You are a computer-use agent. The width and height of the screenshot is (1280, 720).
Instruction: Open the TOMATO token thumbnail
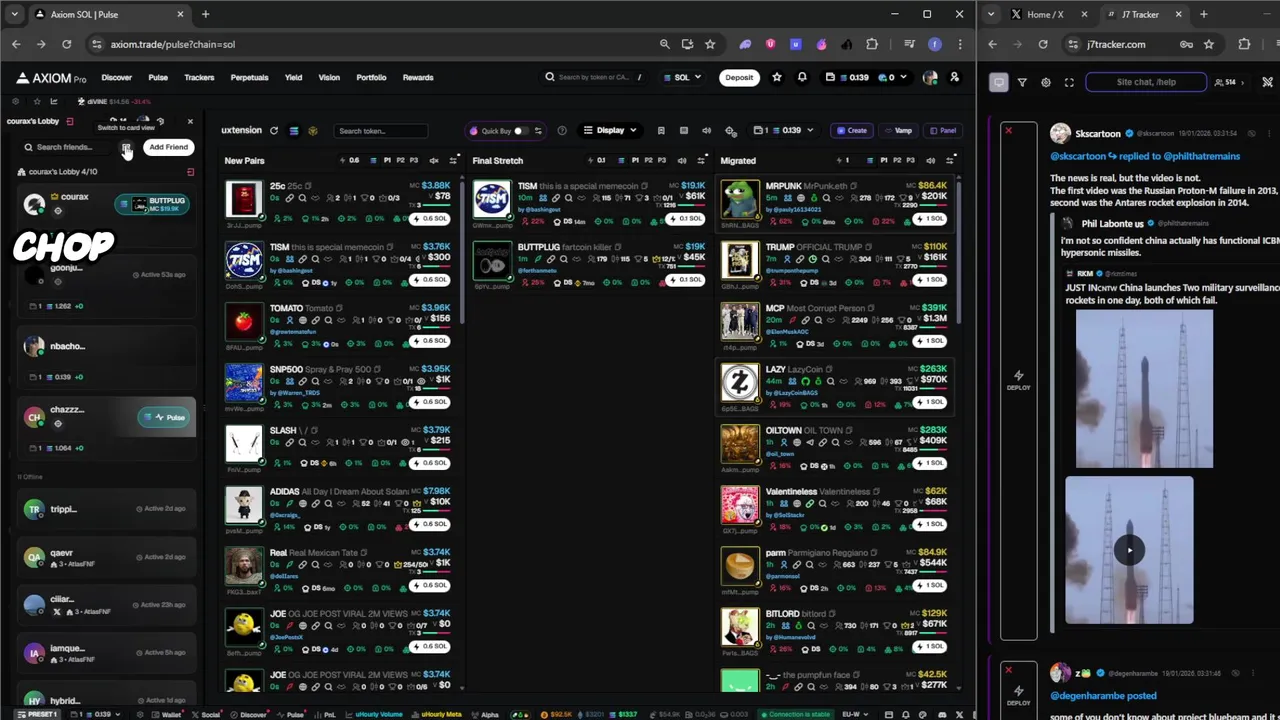243,322
